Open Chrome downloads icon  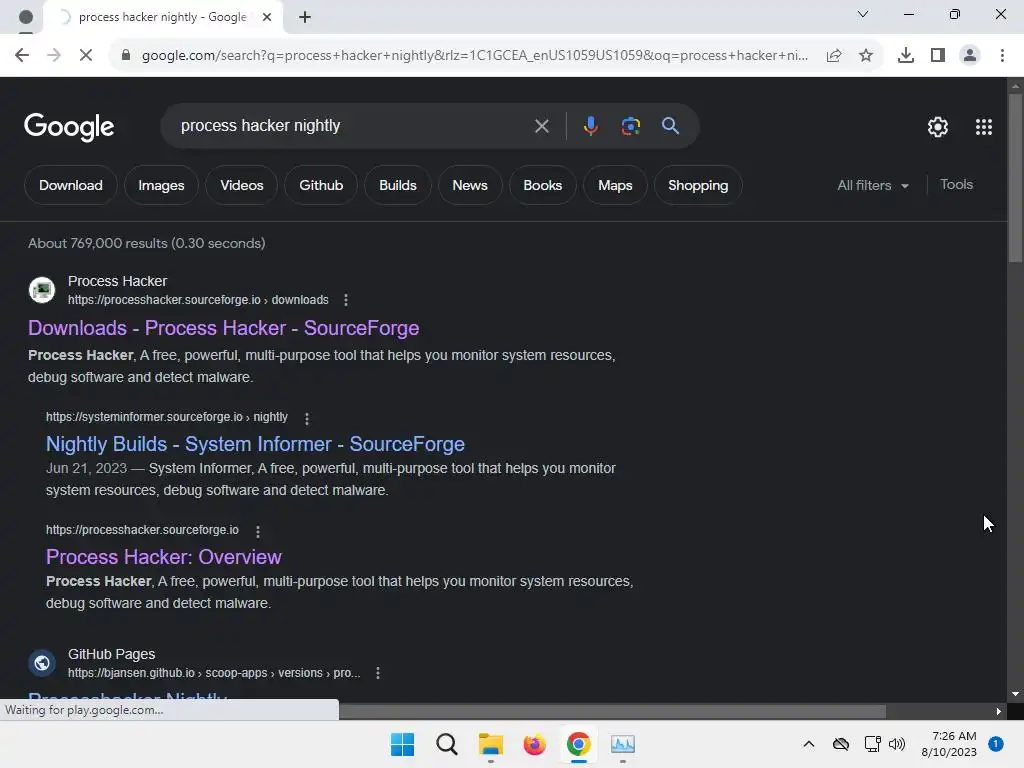coord(905,56)
